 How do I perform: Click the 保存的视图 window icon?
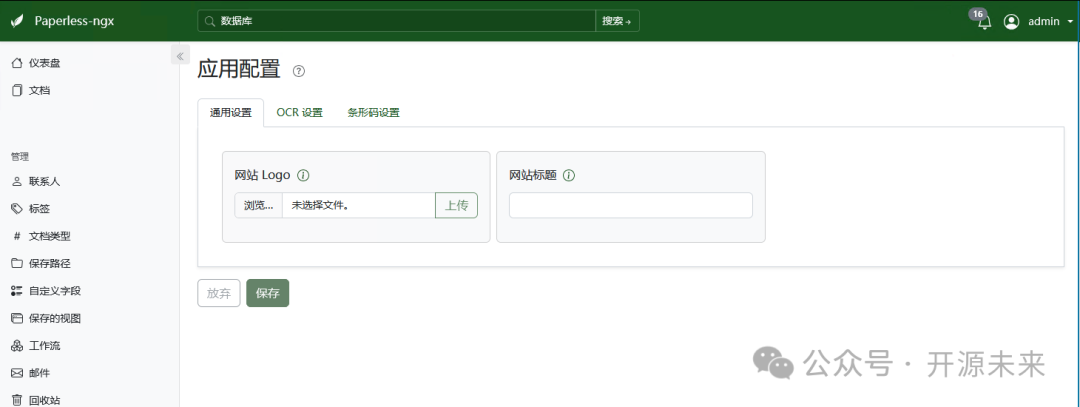[17, 318]
